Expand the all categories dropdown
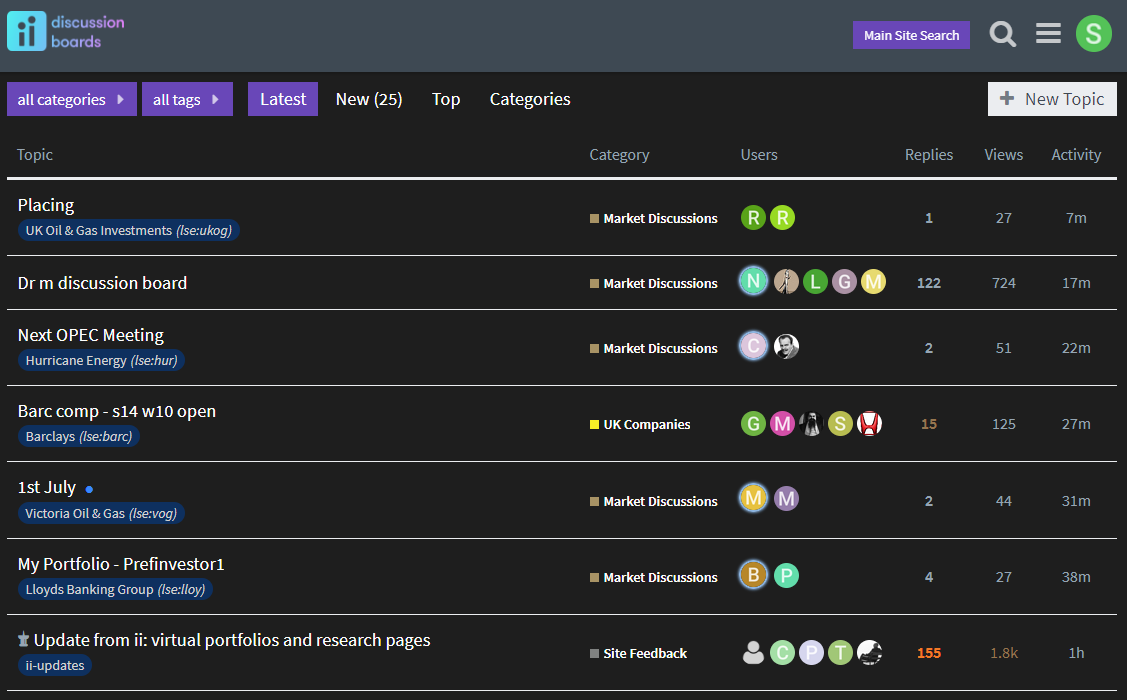 coord(72,99)
